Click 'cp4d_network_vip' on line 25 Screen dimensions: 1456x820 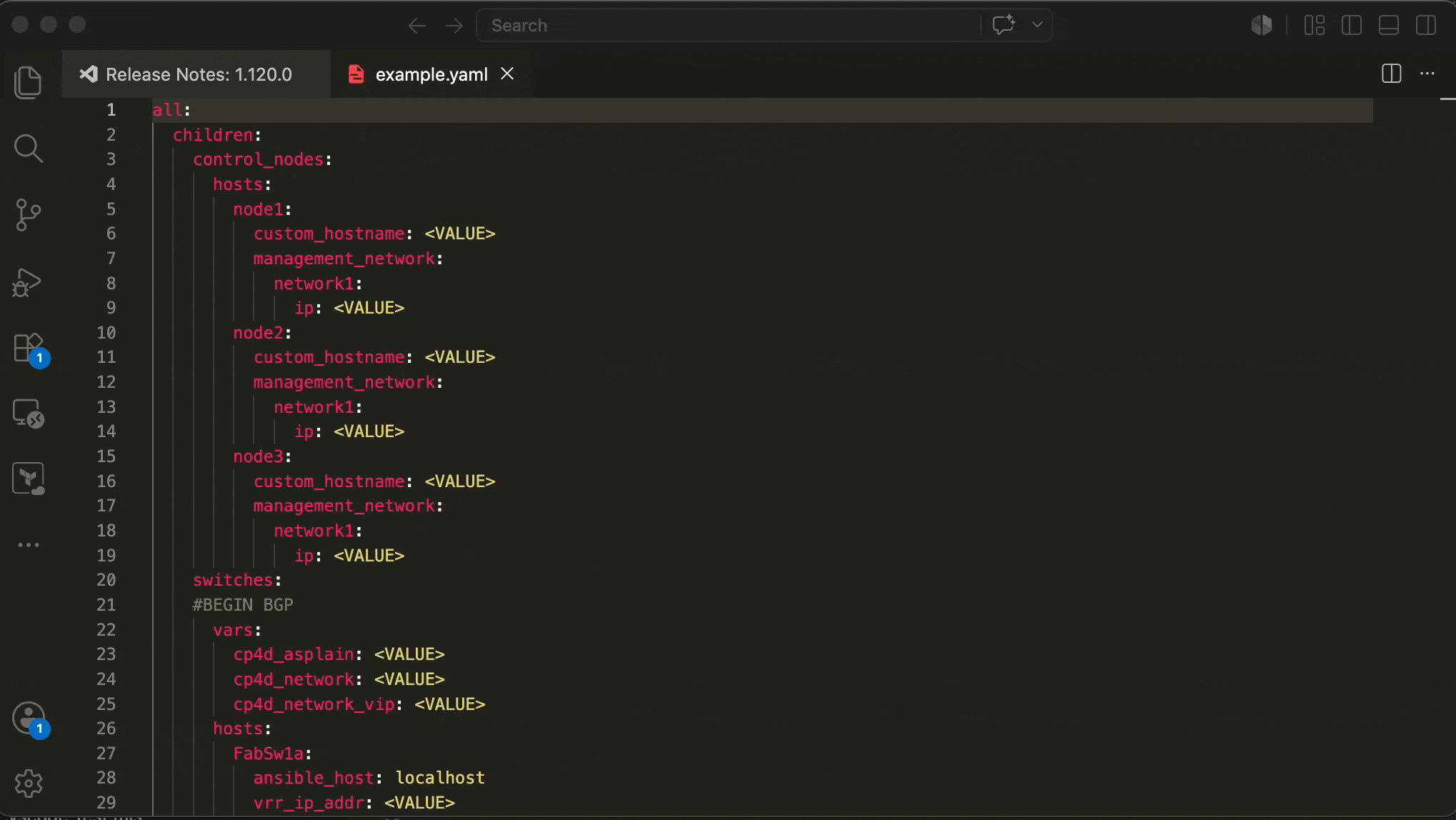[x=314, y=704]
